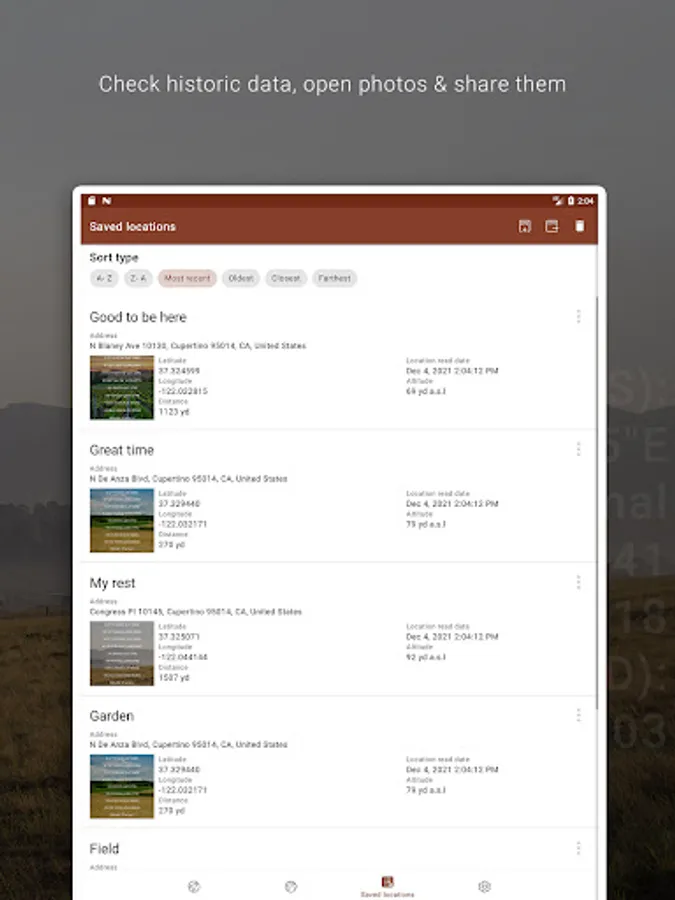Open more options for Field
675x900 pixels.
(578, 848)
